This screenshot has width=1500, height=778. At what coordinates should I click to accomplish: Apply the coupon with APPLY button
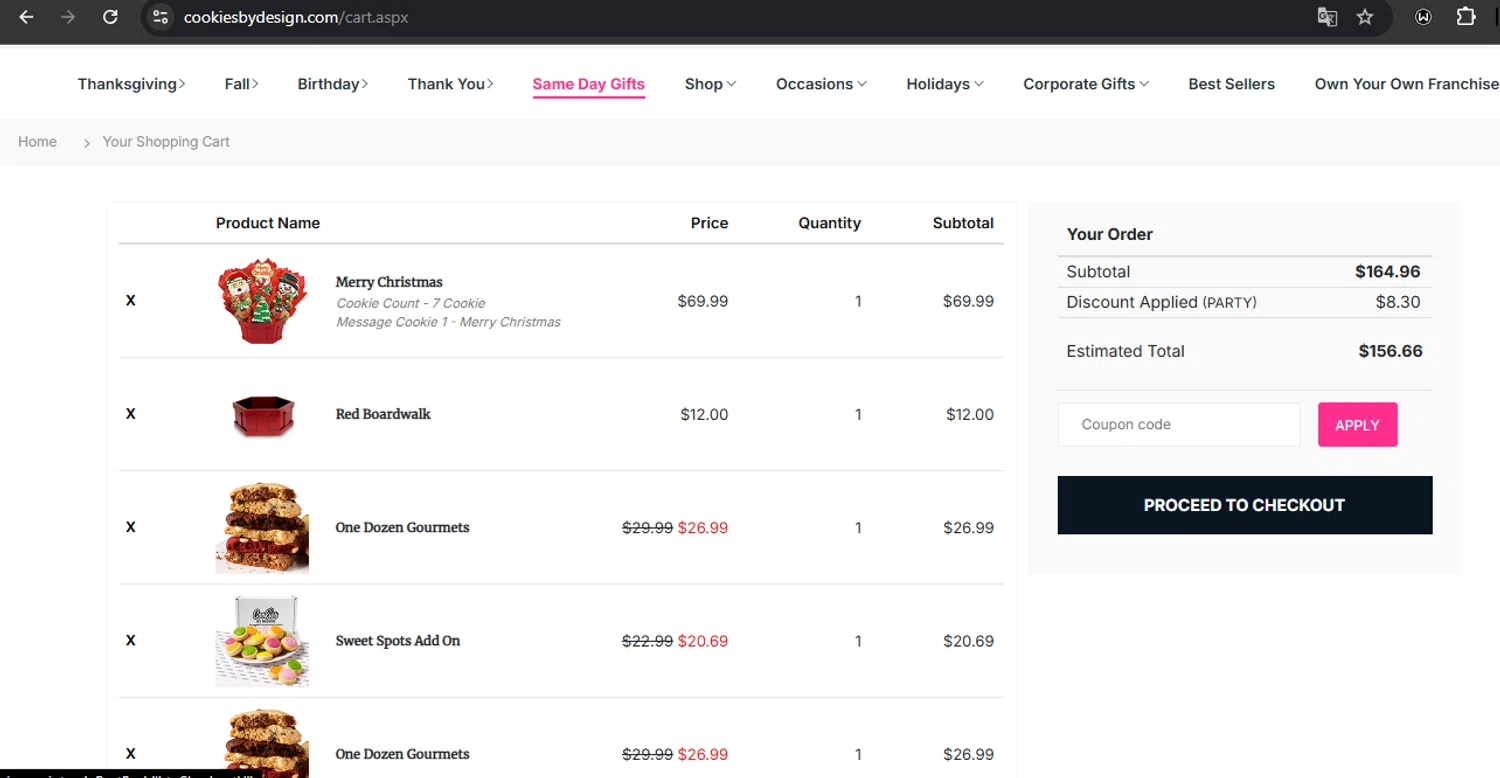(x=1357, y=425)
